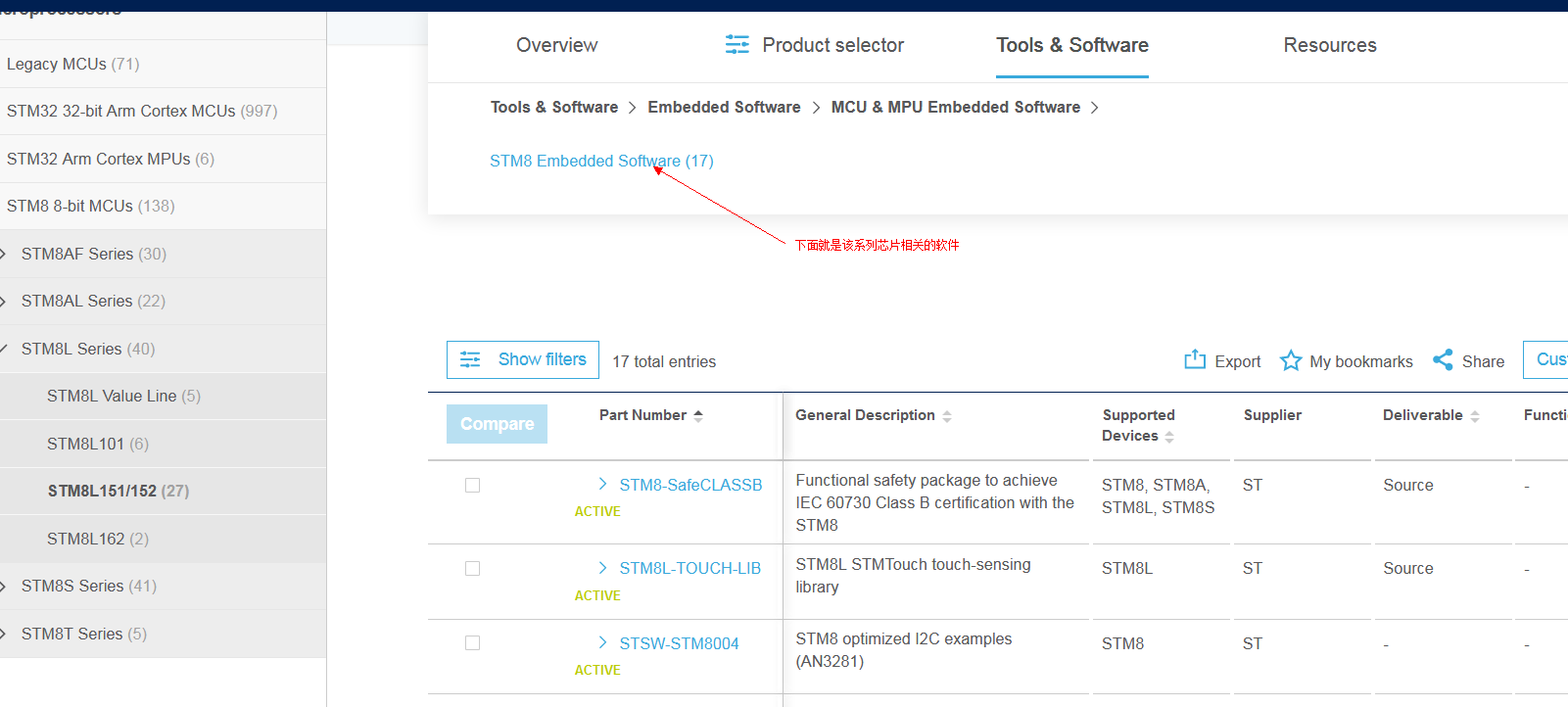1568x707 pixels.
Task: Click the Share icon
Action: click(1443, 360)
